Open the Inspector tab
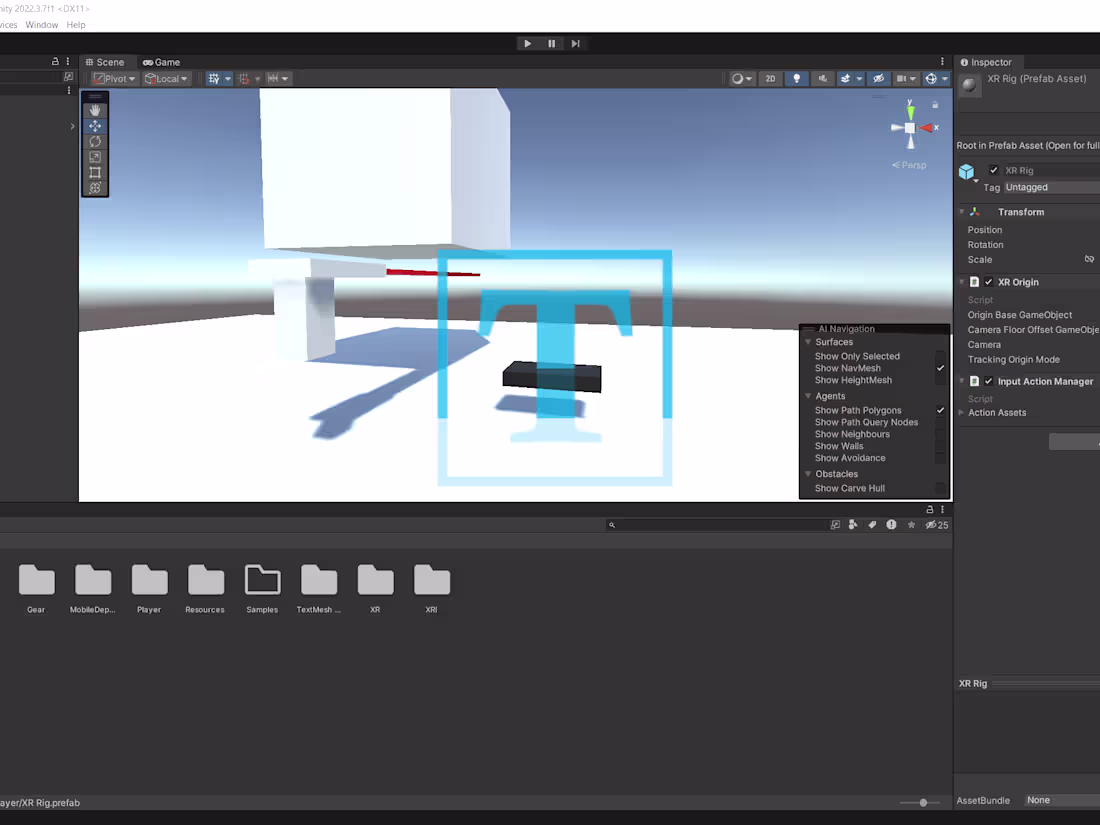 tap(986, 62)
